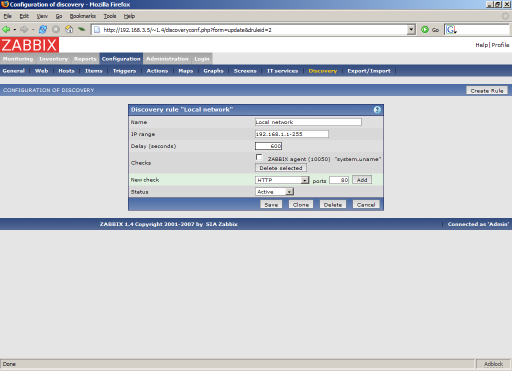Expand the address bar URL history dropdown
This screenshot has width=512, height=371.
coord(411,30)
